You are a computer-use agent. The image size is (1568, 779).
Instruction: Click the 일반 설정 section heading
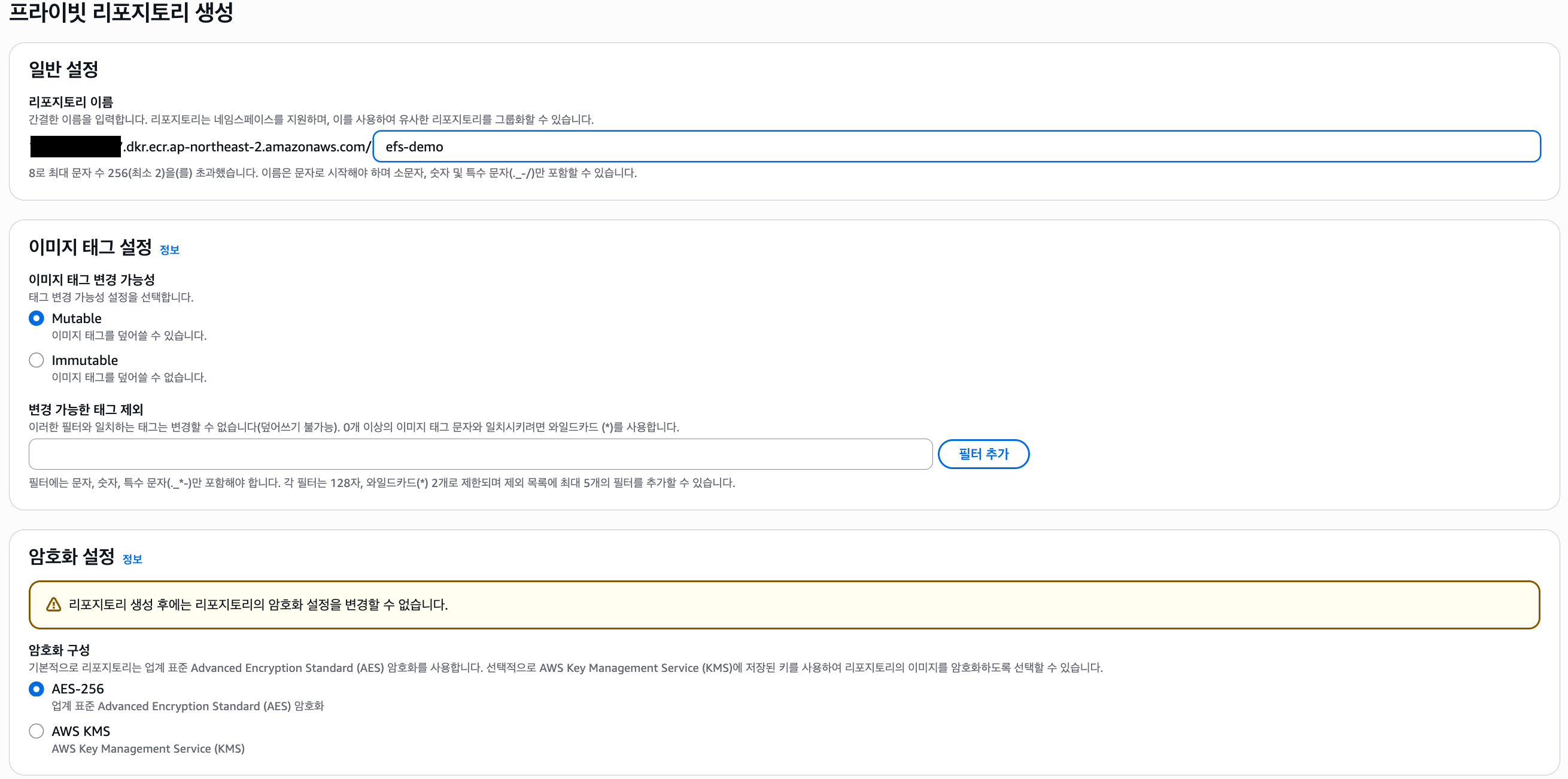63,69
